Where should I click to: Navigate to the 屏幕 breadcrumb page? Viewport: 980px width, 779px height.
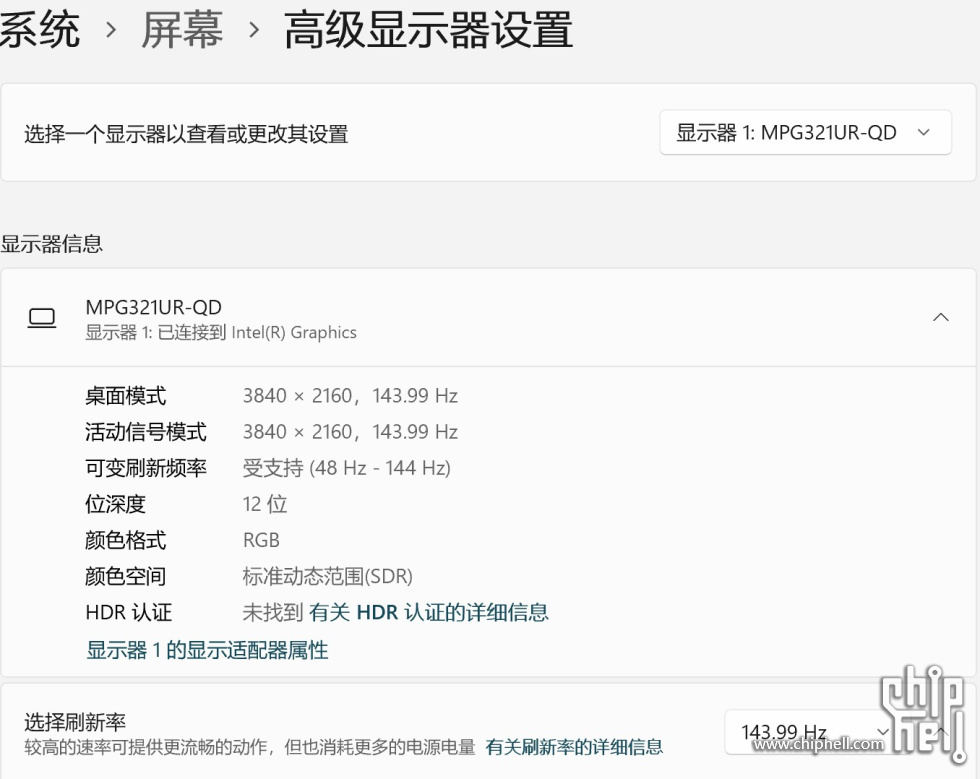click(182, 30)
